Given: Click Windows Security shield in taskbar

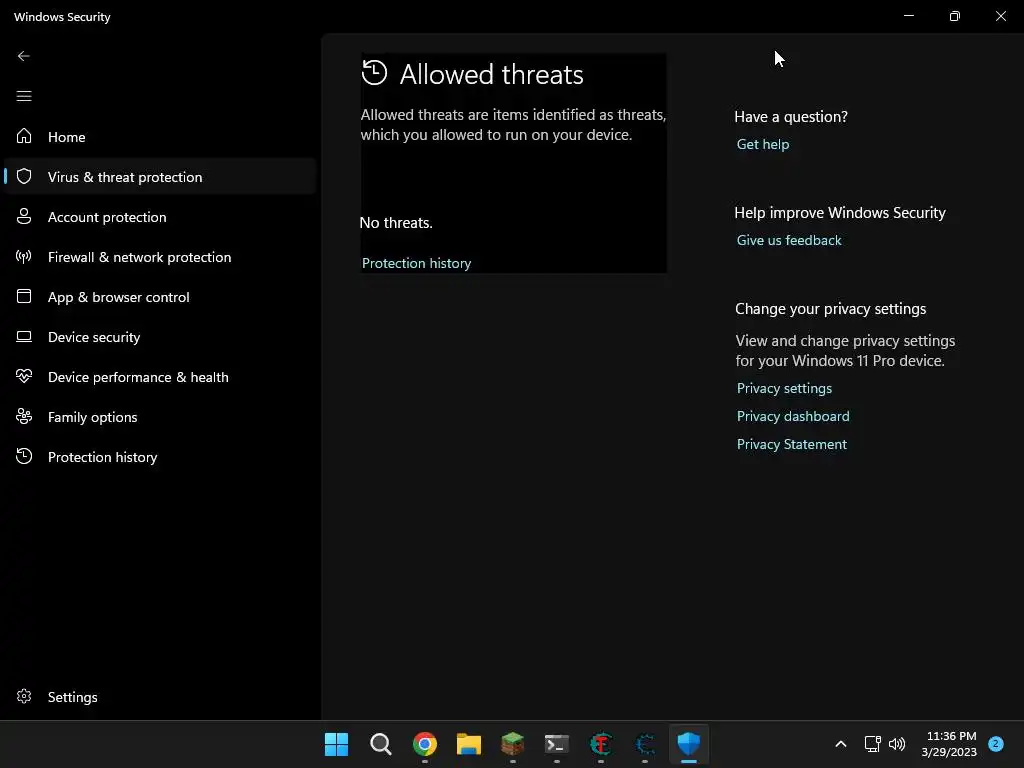Looking at the screenshot, I should click(688, 744).
